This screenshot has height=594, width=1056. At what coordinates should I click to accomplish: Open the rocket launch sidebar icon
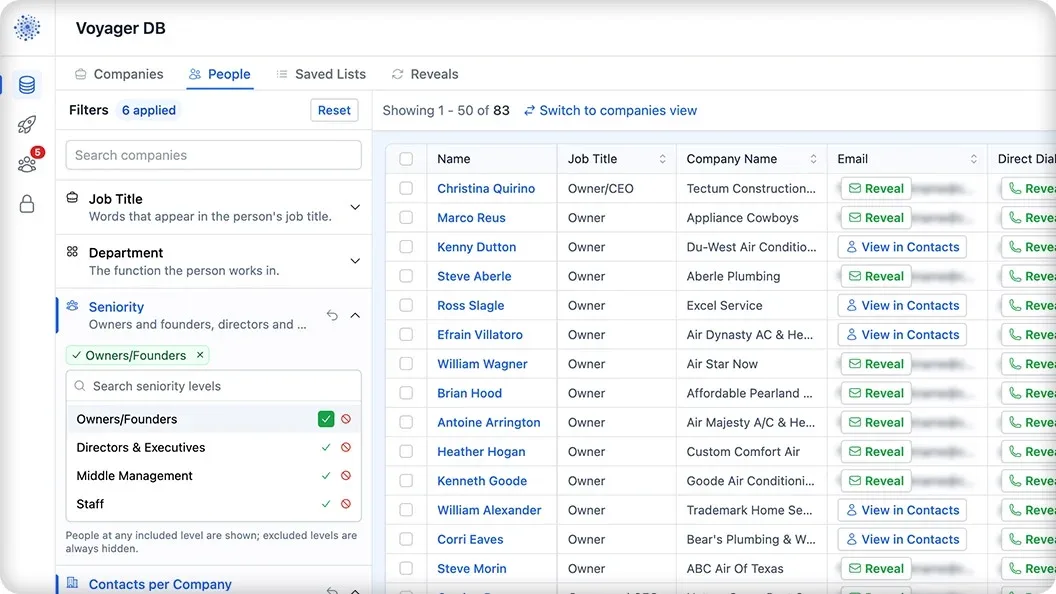coord(27,124)
